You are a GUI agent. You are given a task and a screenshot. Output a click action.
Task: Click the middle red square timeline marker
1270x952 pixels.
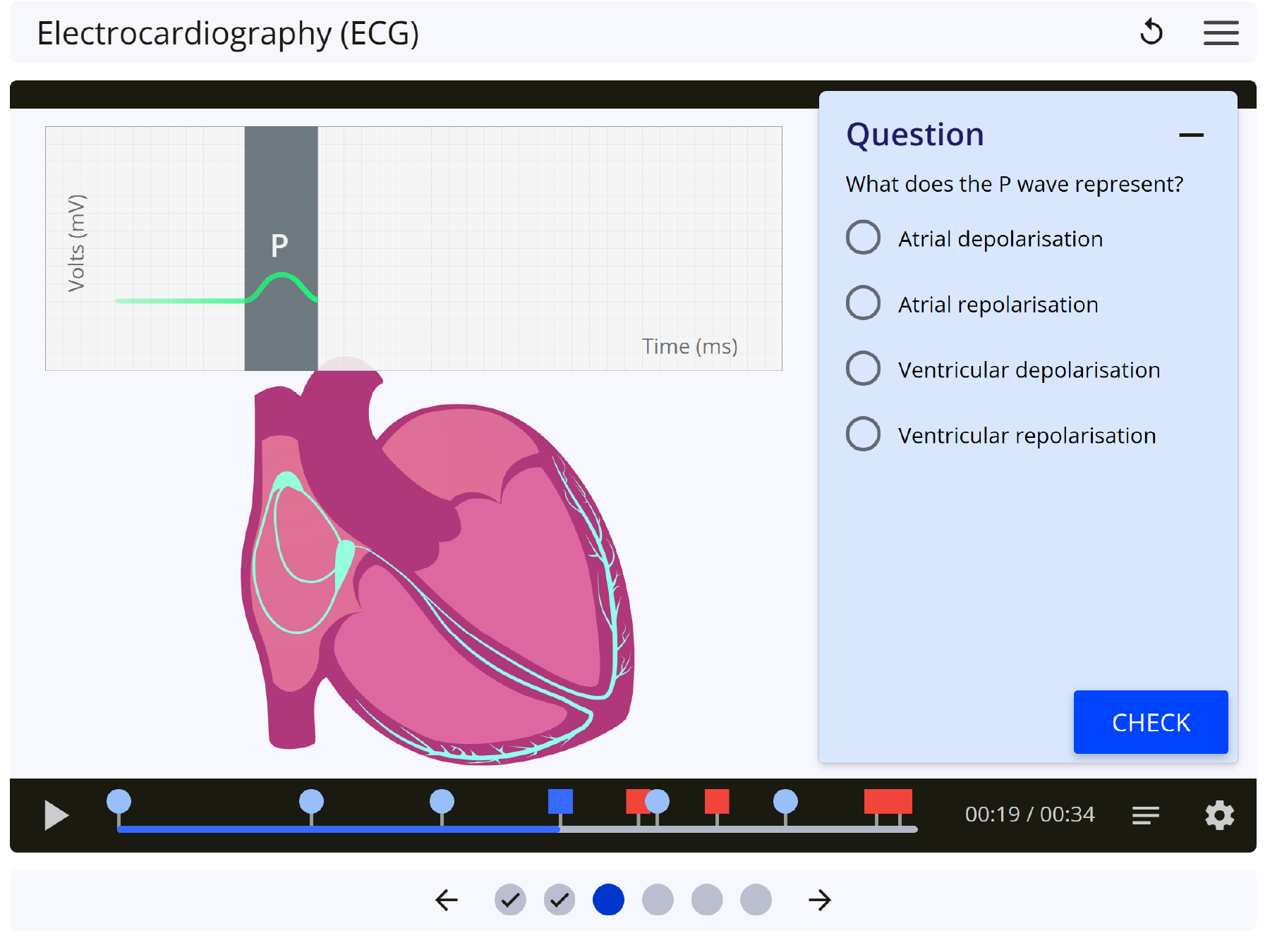(717, 802)
